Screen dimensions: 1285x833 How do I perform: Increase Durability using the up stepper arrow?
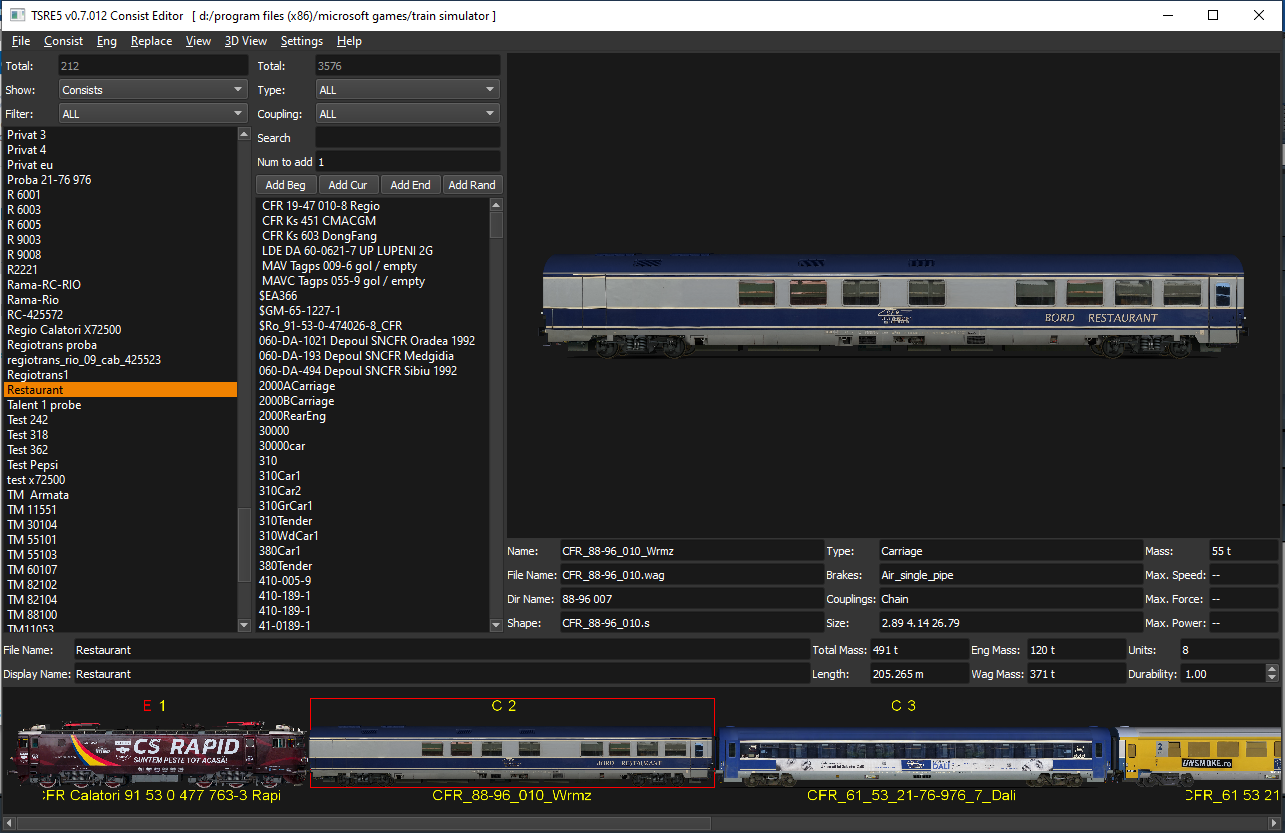pyautogui.click(x=1272, y=668)
